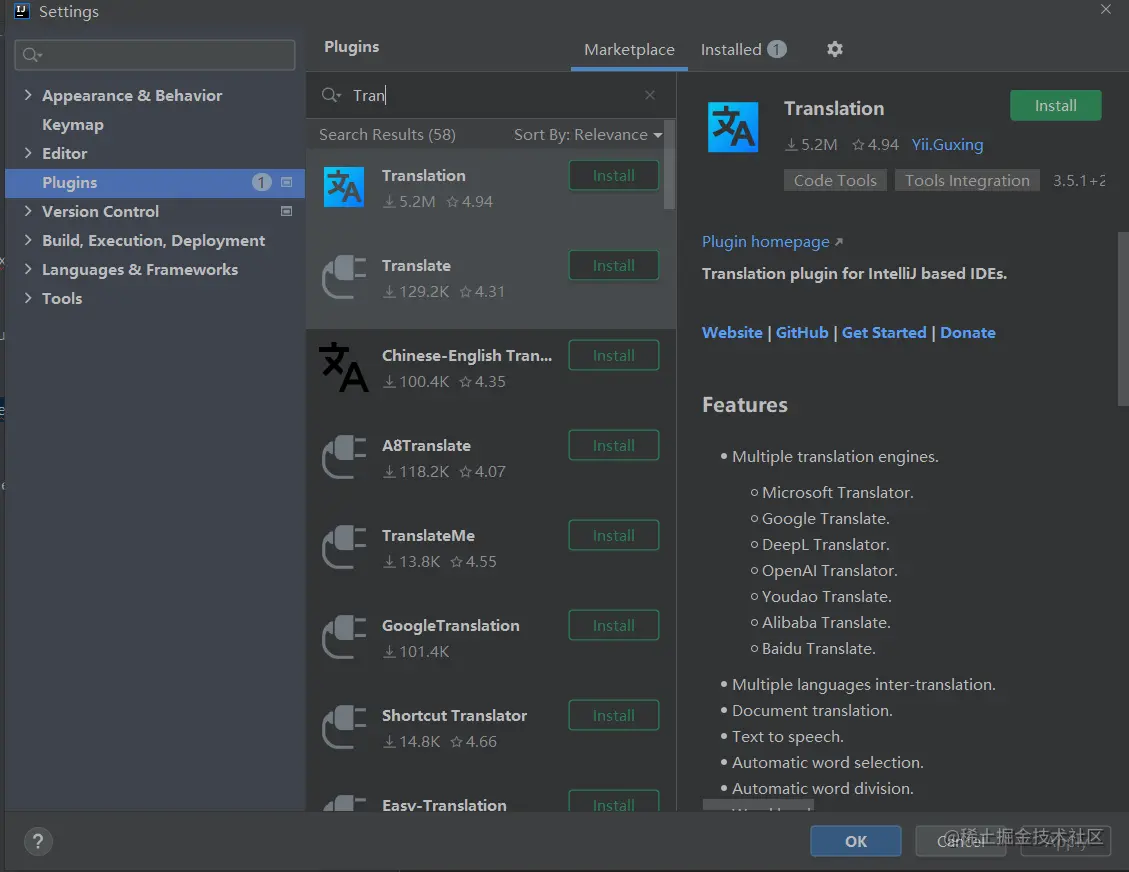Open the Yii.Guxing vendor link
Image resolution: width=1129 pixels, height=872 pixels.
coord(947,145)
